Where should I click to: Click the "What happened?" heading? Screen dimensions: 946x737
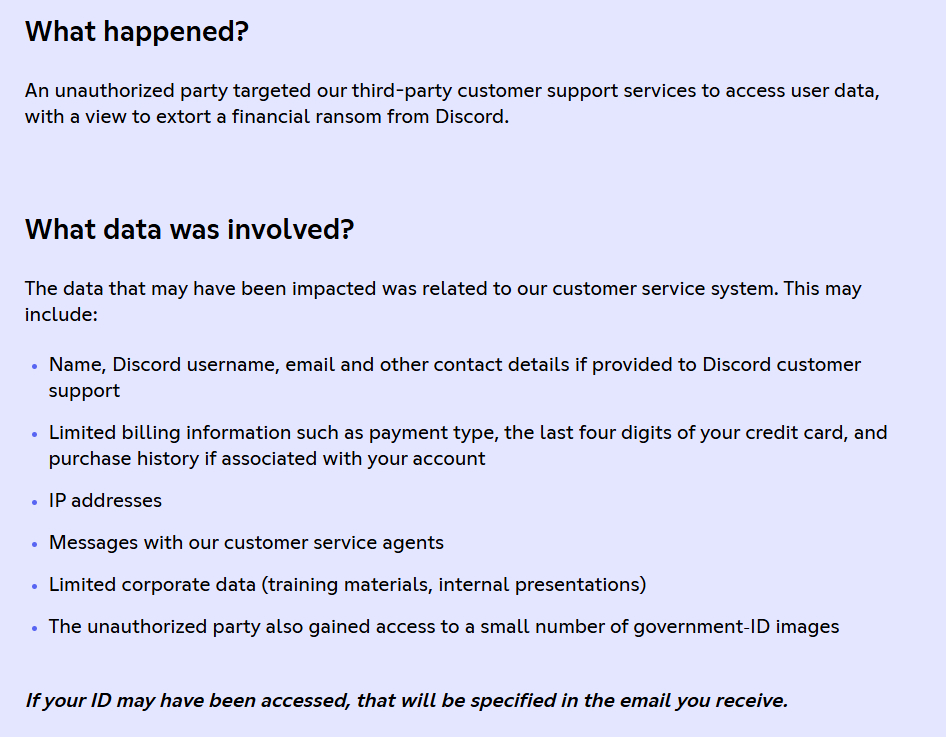click(x=136, y=32)
